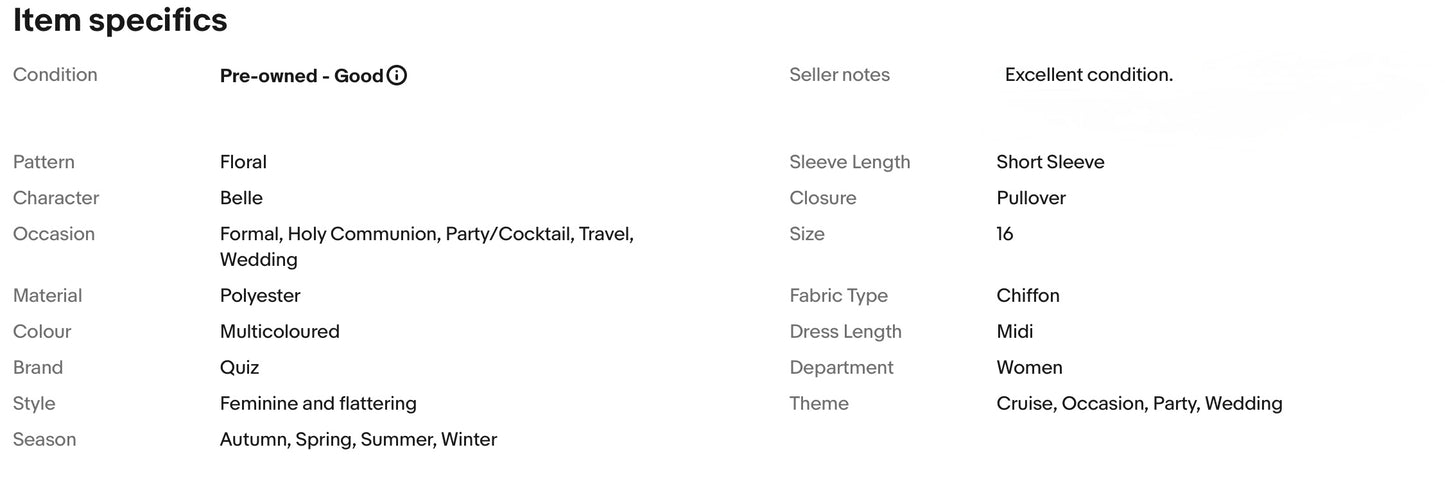The image size is (1445, 481).
Task: Select the Cruise, Occasion, Party, Wedding theme text
Action: (1140, 403)
